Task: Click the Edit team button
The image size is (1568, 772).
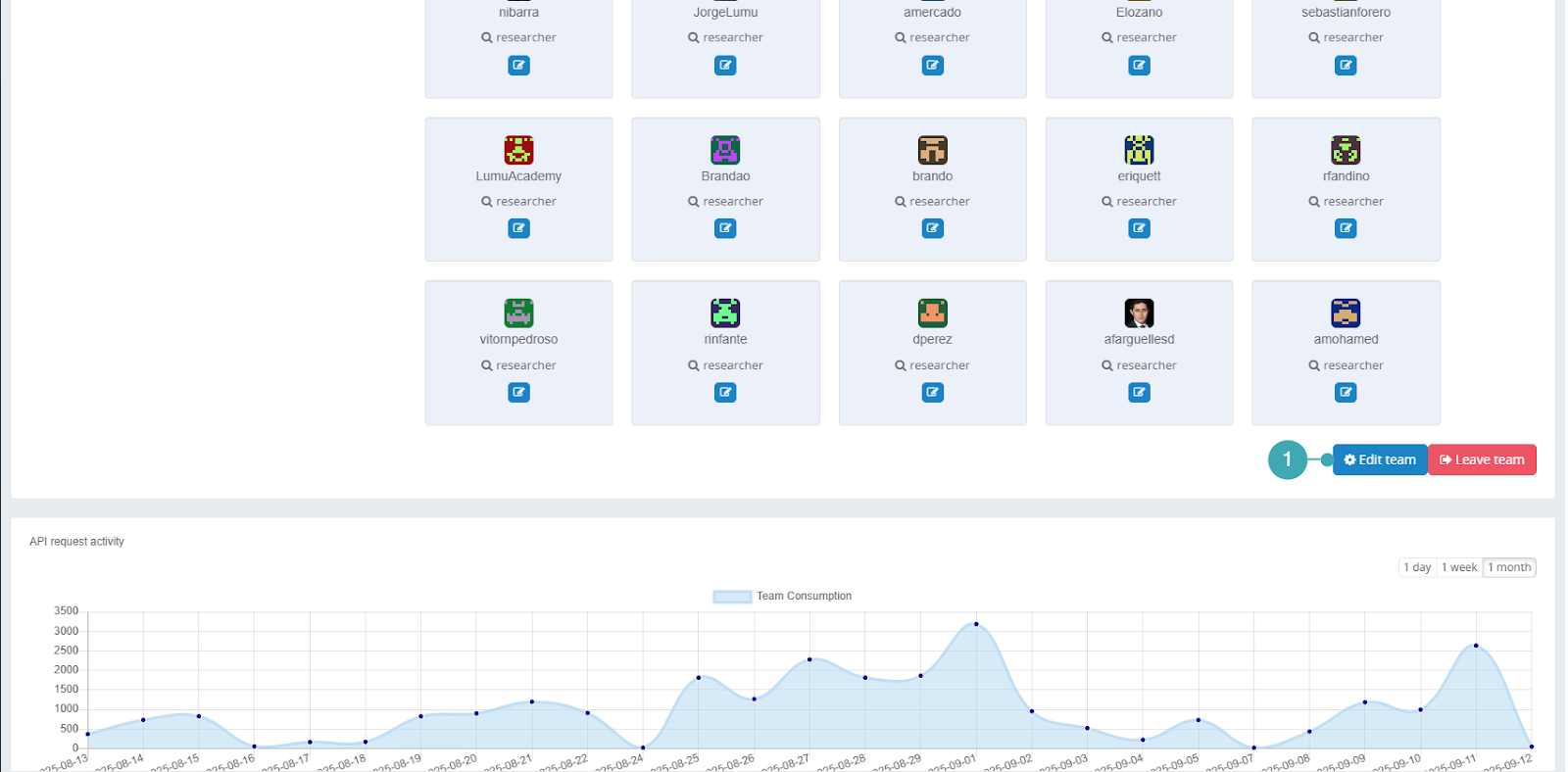Action: (x=1379, y=459)
